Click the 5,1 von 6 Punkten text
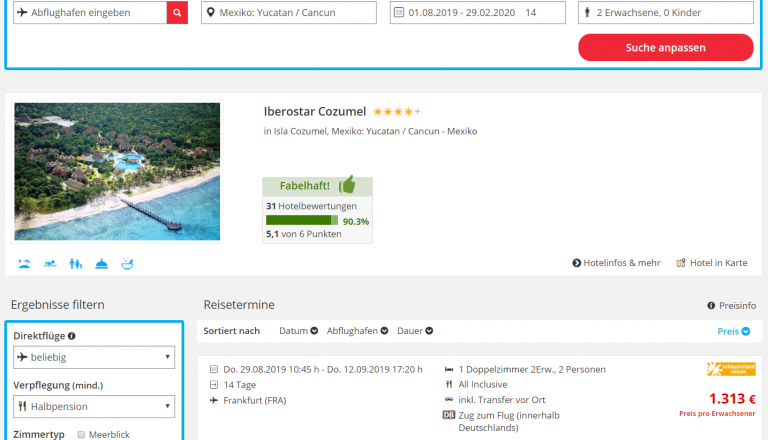Viewport: 768px width, 440px height. tap(304, 234)
